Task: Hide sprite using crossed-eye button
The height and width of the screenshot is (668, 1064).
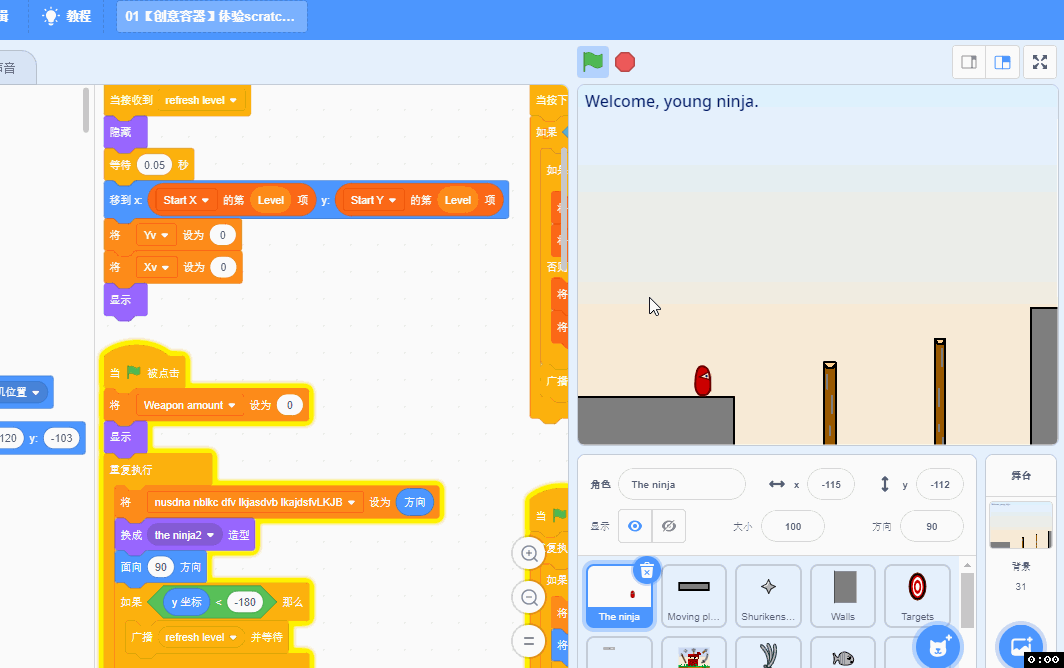Action: click(668, 526)
